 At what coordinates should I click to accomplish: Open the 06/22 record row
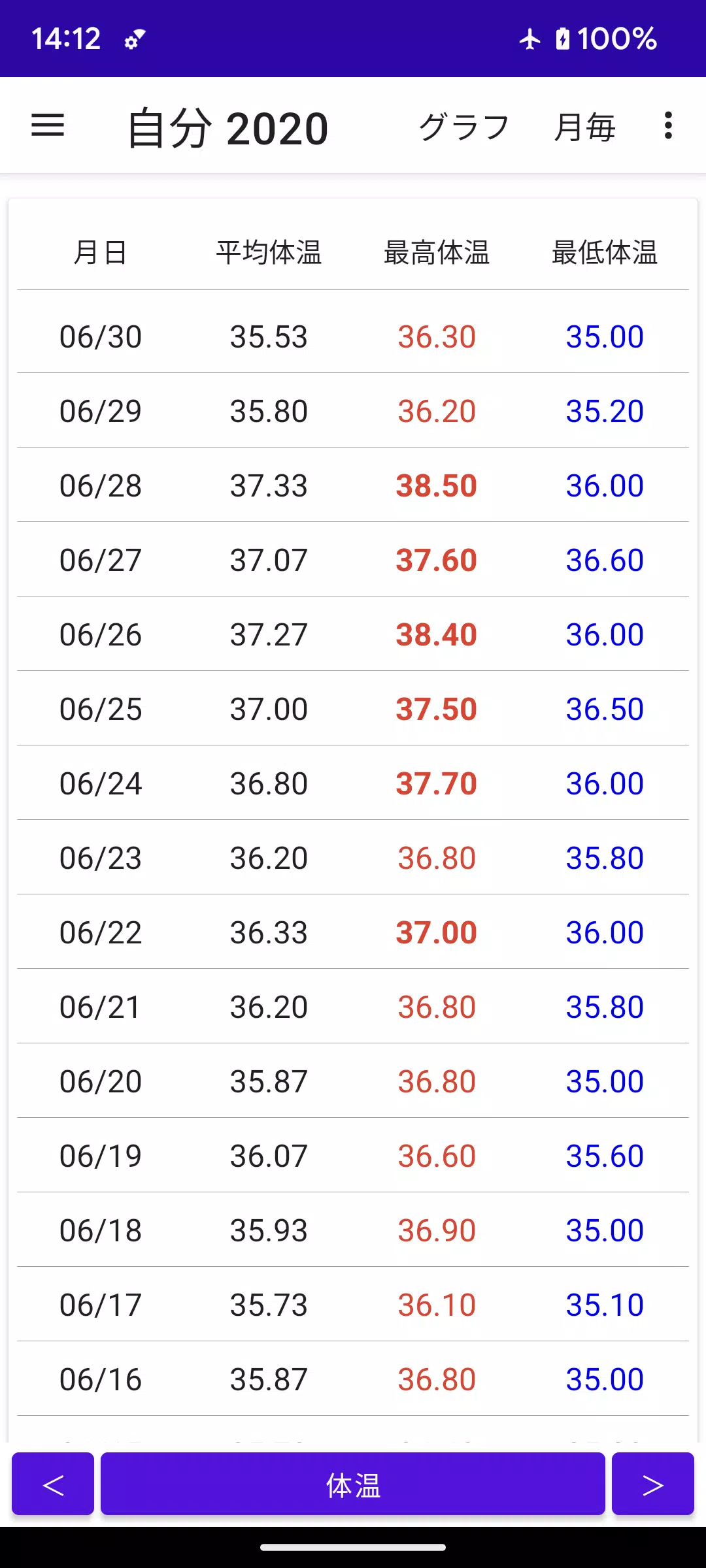(353, 932)
